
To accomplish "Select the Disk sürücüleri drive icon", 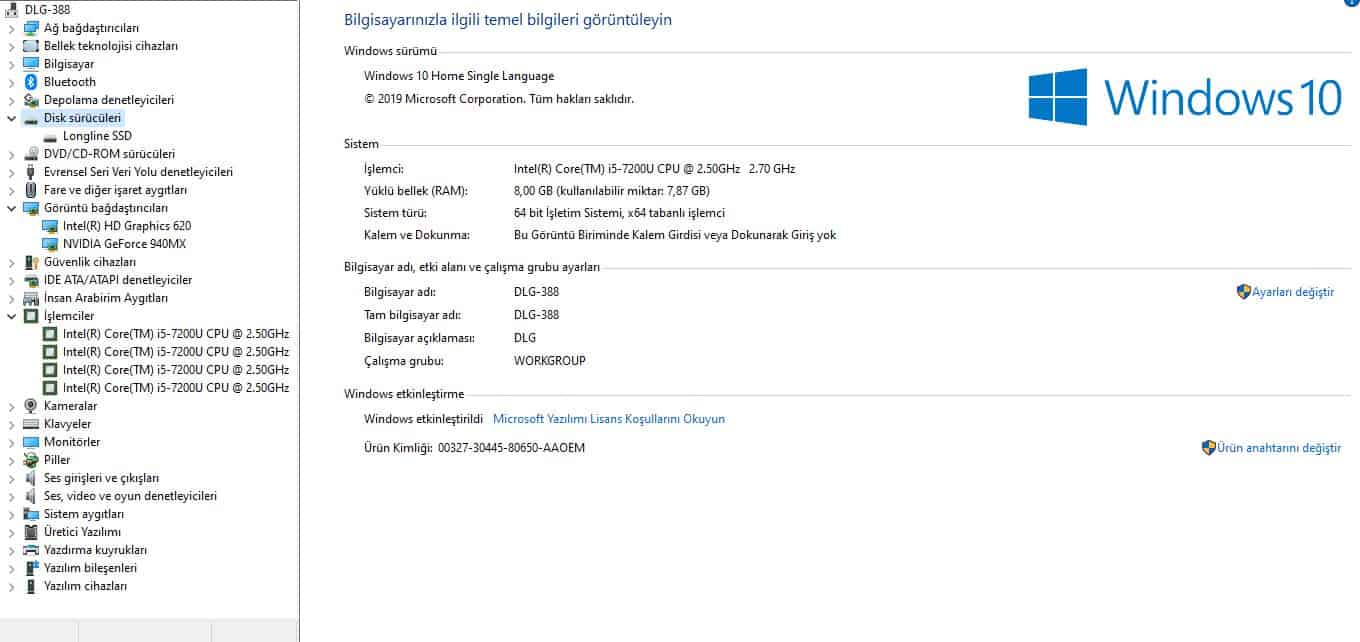I will [31, 118].
